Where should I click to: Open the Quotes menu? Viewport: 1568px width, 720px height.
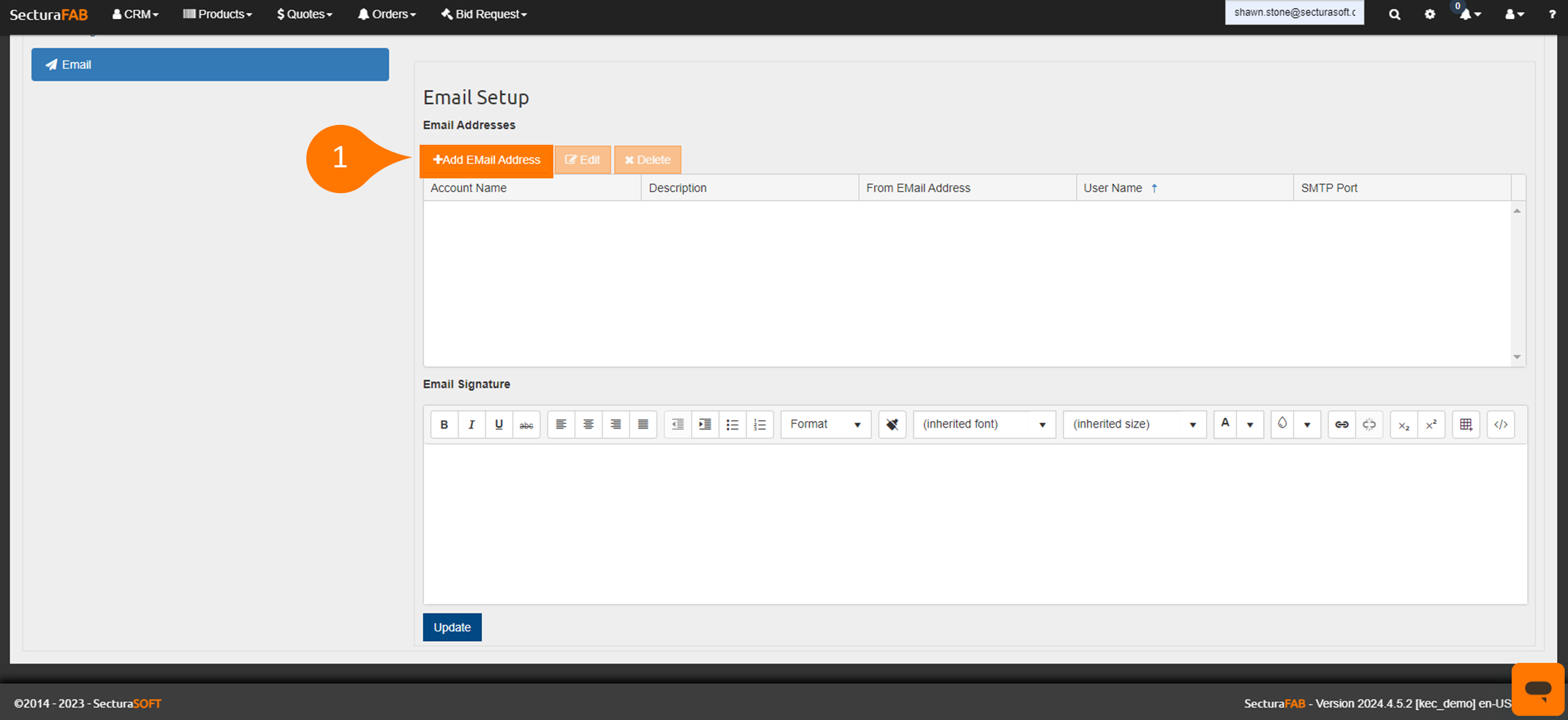coord(304,15)
